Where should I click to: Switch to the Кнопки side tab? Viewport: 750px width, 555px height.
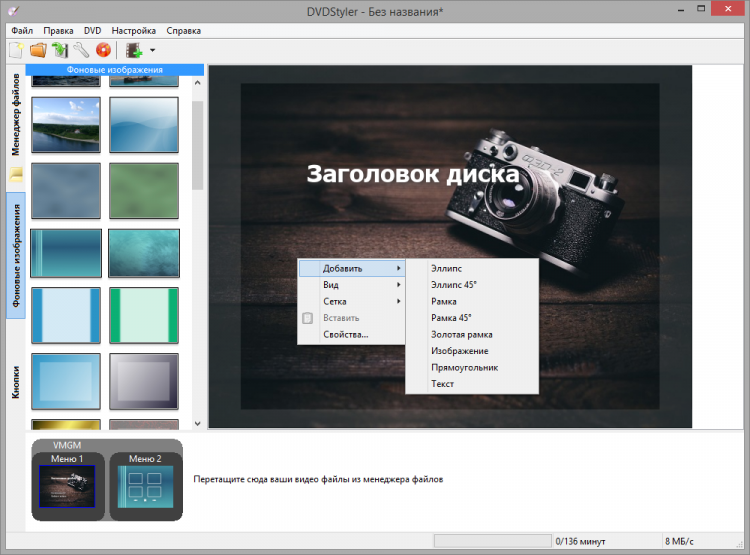(x=16, y=380)
